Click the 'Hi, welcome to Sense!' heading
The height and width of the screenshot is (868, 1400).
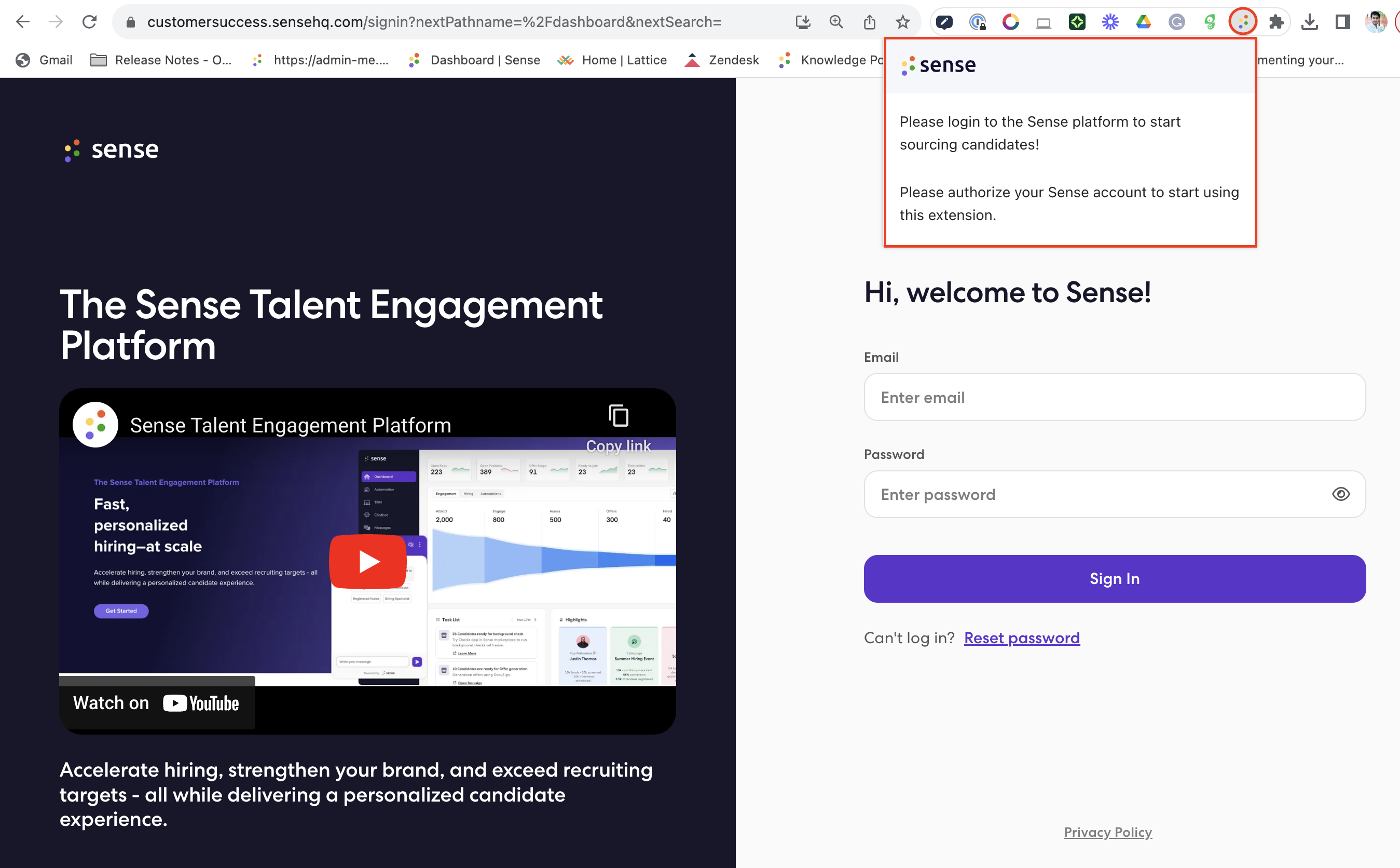click(1008, 292)
